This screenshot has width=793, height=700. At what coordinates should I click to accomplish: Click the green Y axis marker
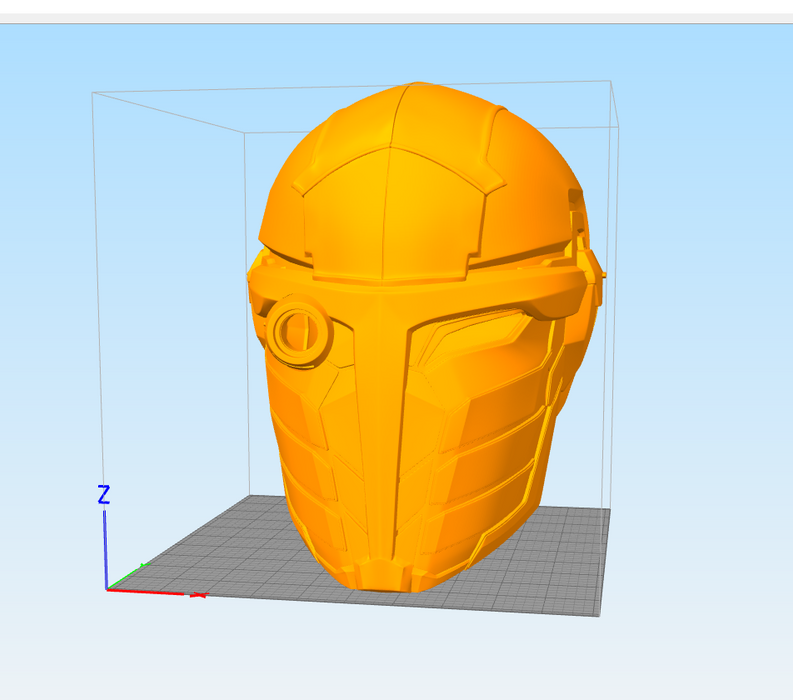pos(143,567)
